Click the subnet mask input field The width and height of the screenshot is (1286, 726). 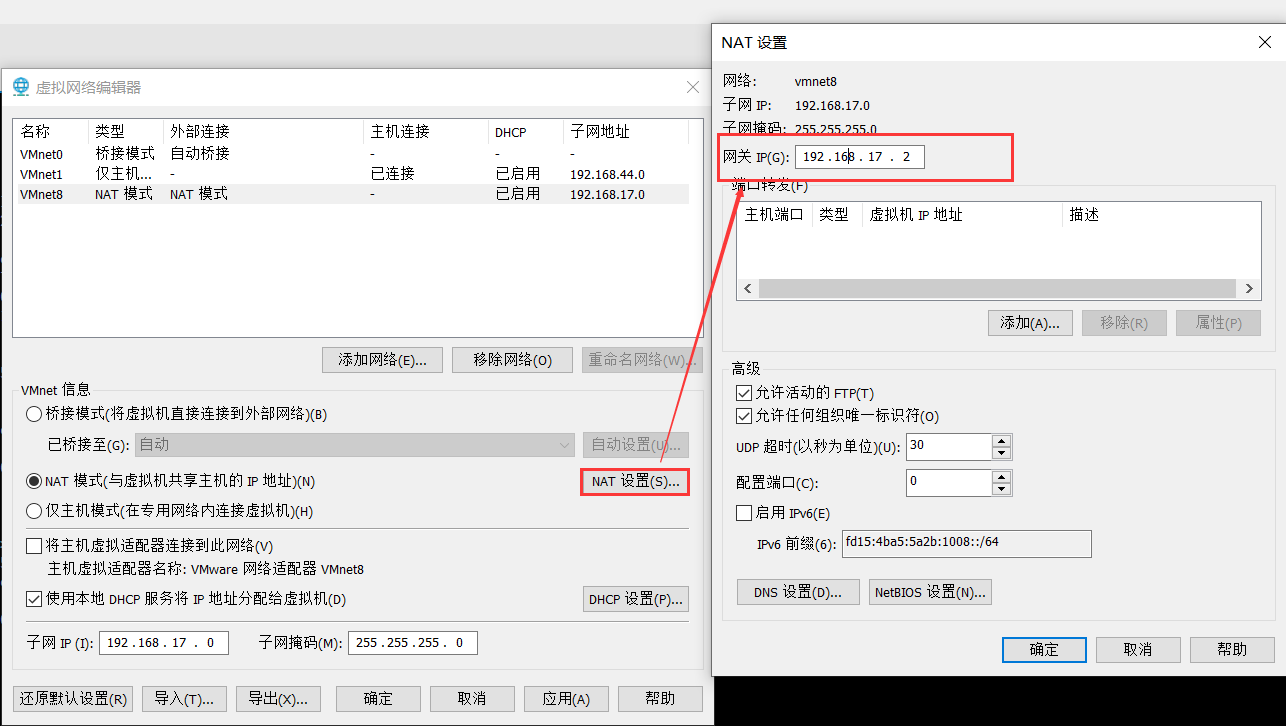tap(413, 643)
